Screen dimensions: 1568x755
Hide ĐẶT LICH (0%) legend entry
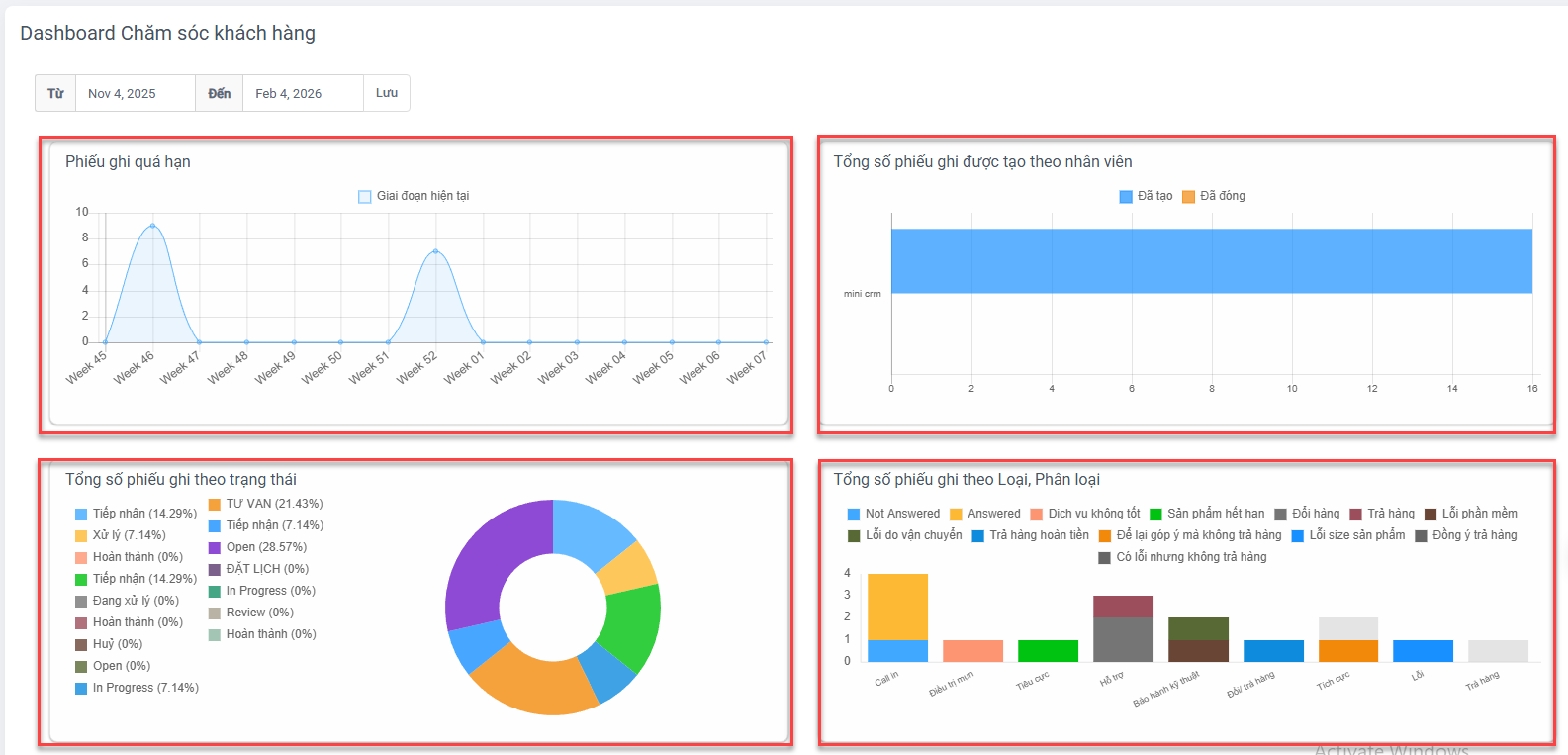258,569
